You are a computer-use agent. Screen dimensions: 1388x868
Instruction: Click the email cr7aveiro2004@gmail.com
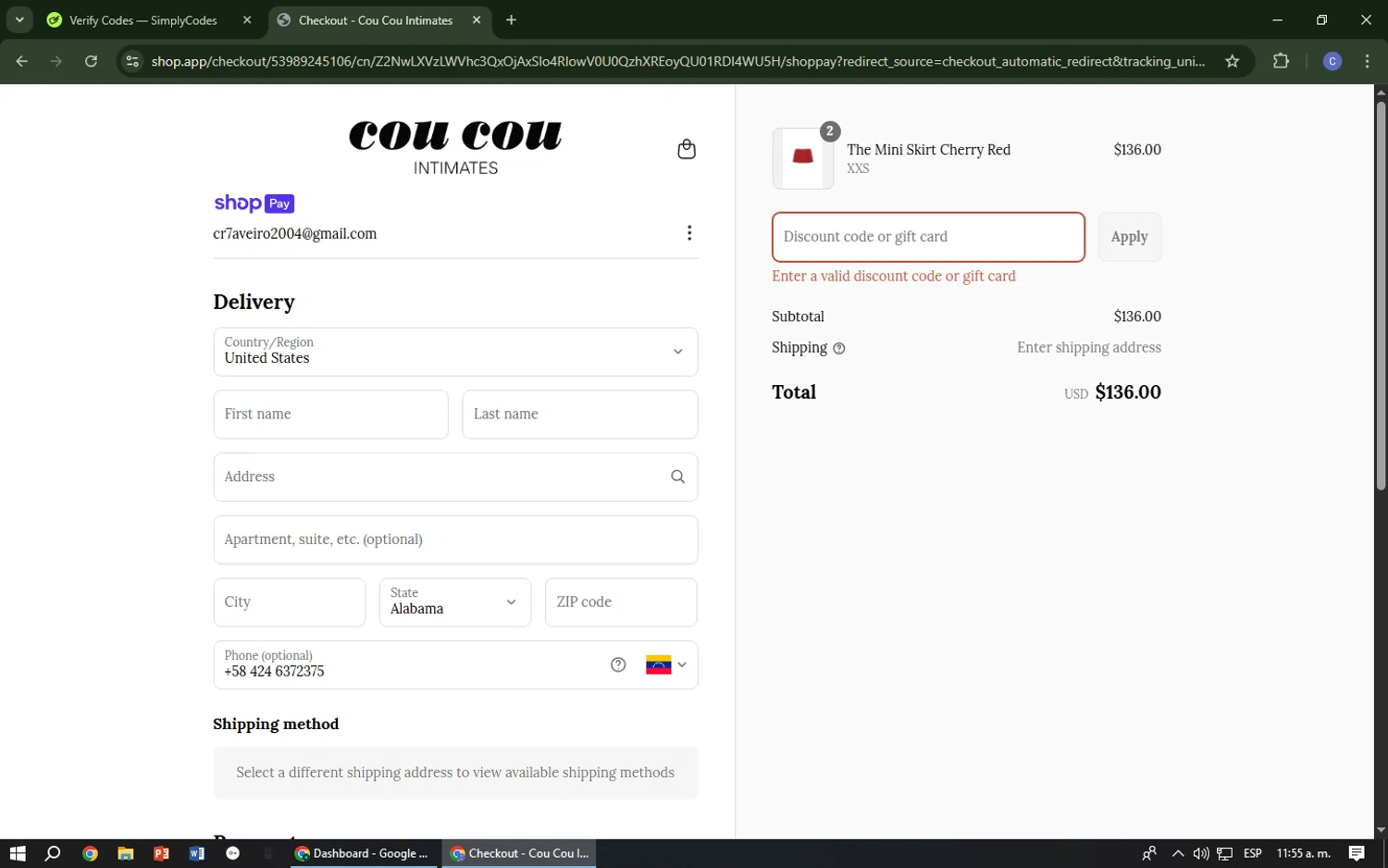click(295, 233)
